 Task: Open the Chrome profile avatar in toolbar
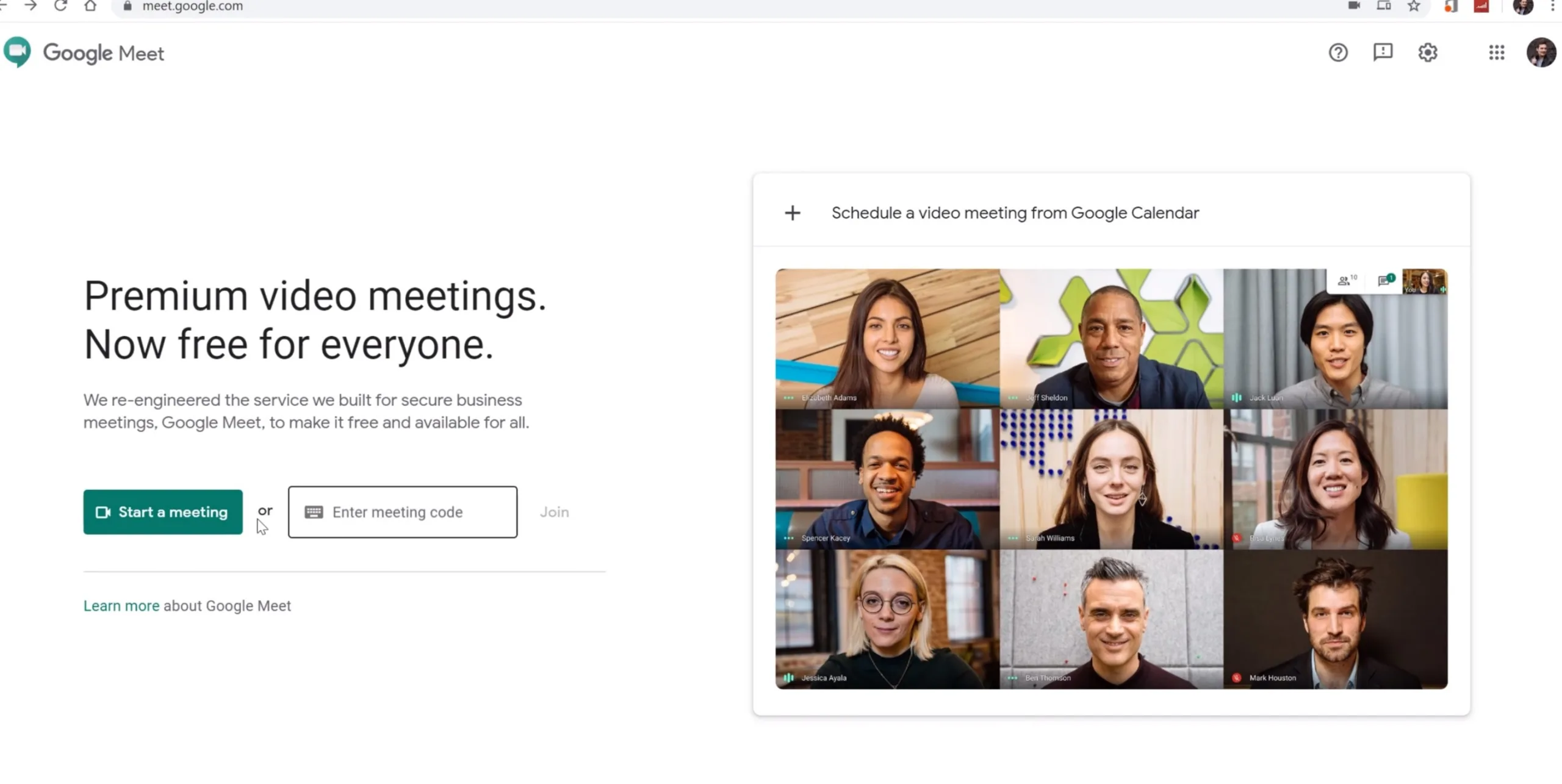tap(1523, 6)
